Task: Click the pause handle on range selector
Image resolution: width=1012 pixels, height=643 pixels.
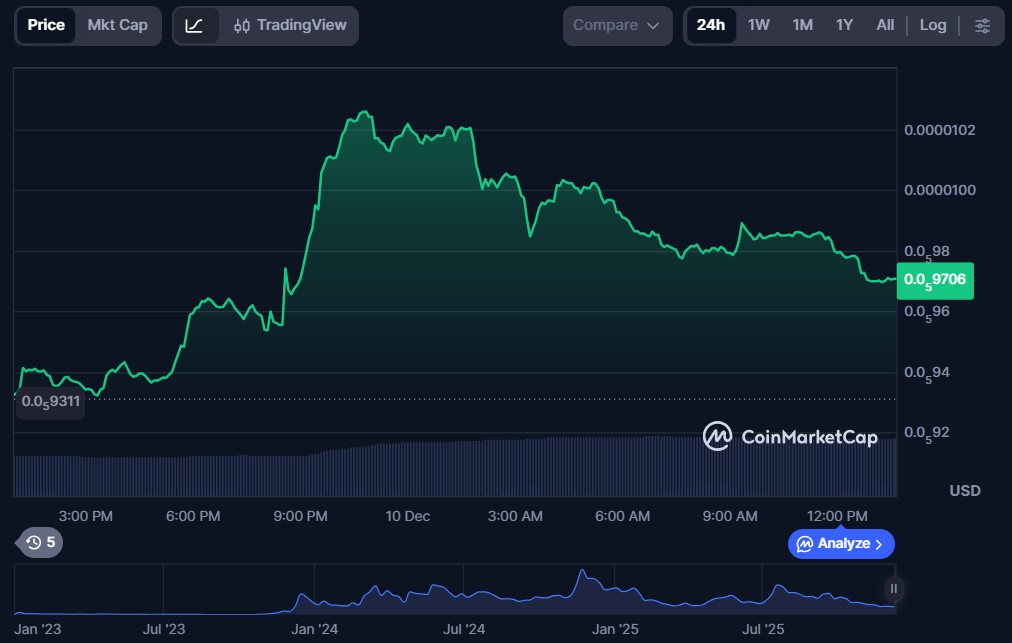Action: pos(893,589)
